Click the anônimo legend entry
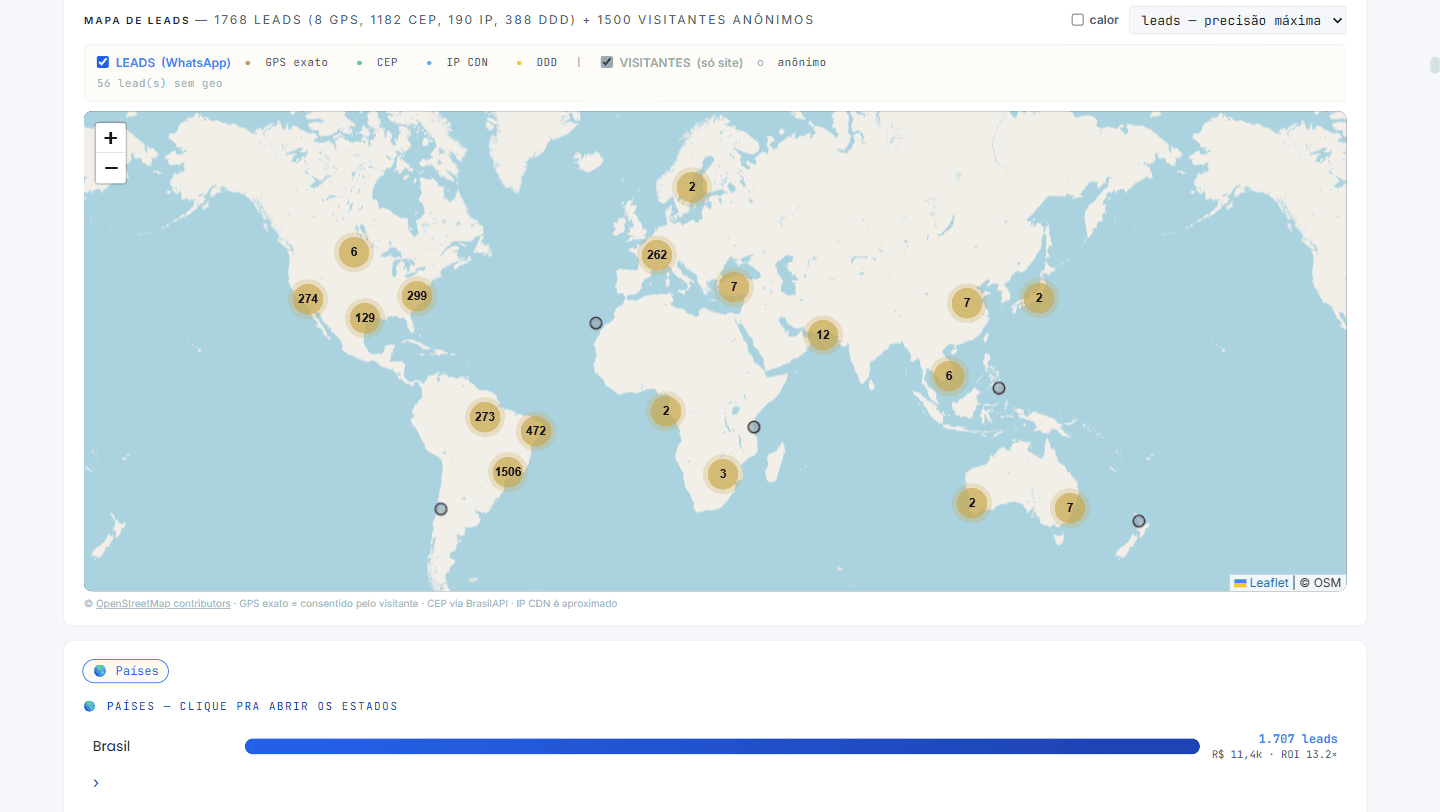The width and height of the screenshot is (1440, 812). point(792,62)
